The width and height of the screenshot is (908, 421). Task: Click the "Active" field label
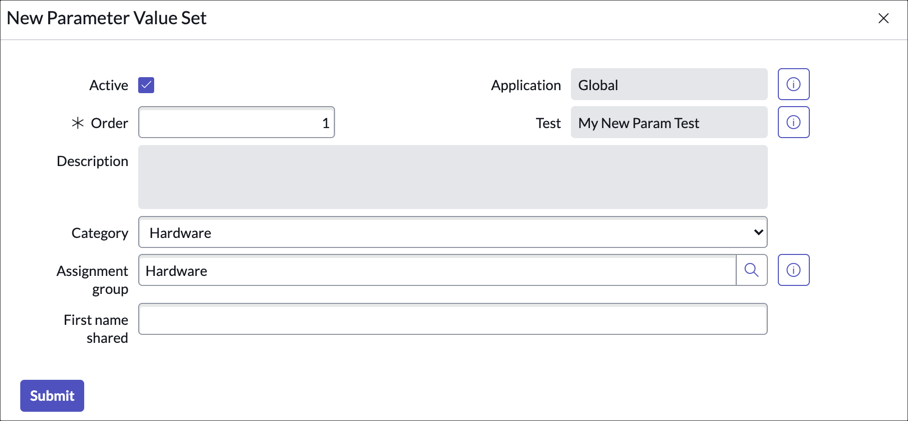108,85
